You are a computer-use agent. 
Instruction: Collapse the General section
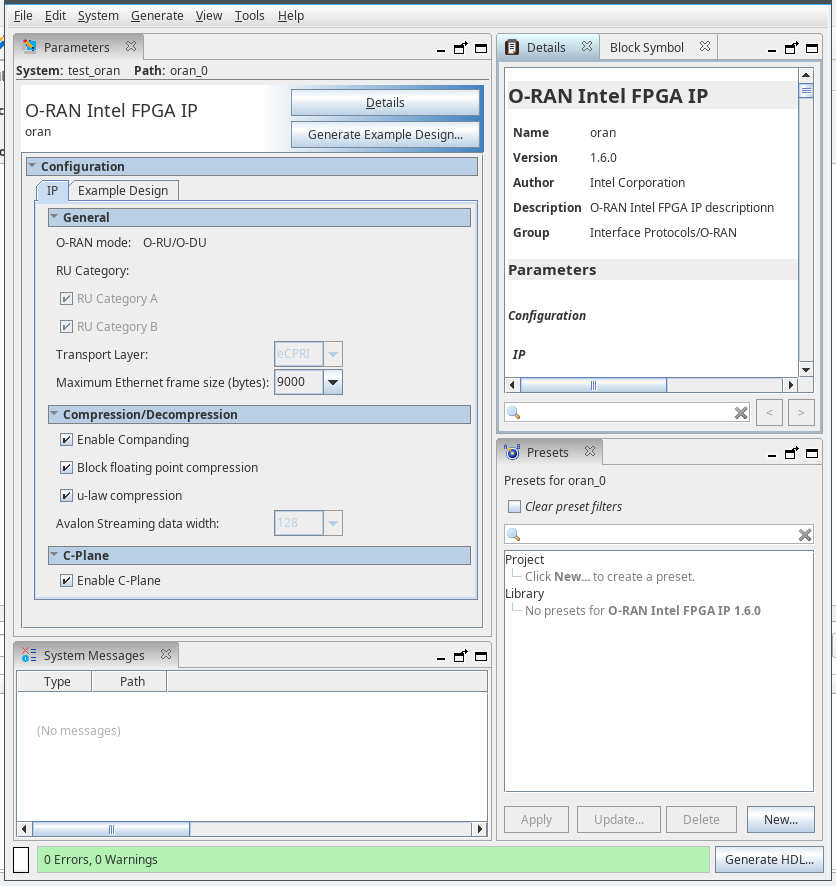point(54,217)
